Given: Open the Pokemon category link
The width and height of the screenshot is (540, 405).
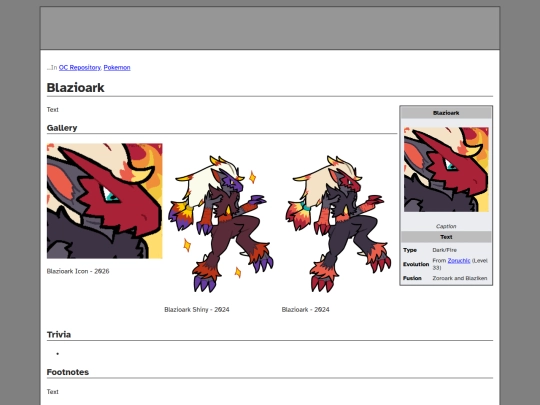Looking at the screenshot, I should [117, 68].
